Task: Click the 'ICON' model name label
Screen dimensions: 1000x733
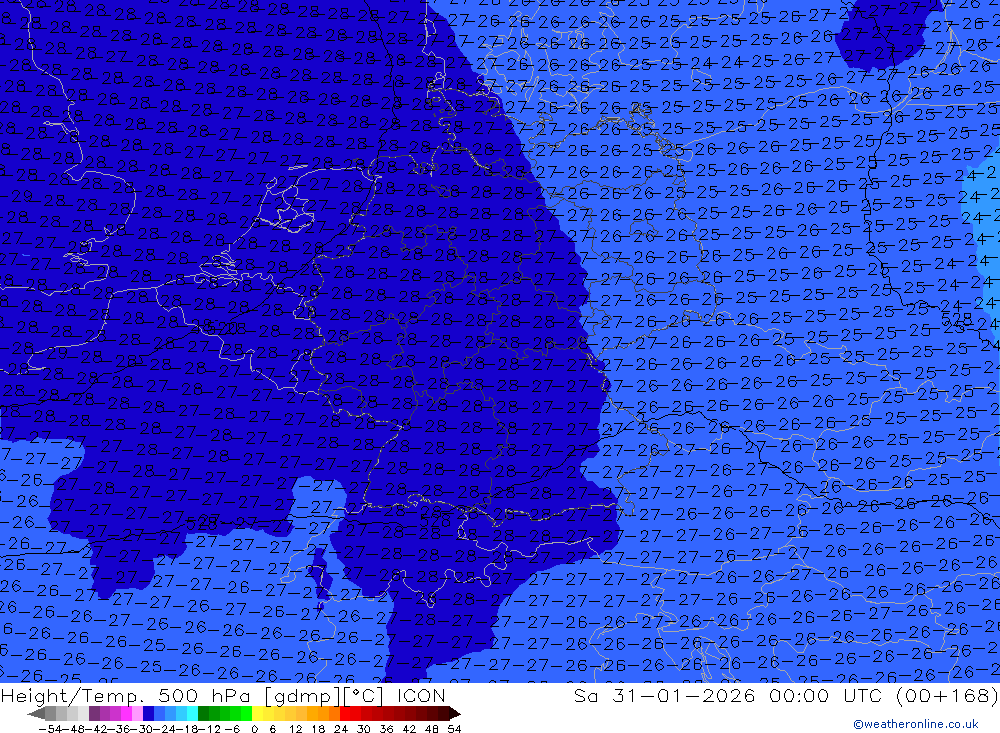Action: coord(421,695)
